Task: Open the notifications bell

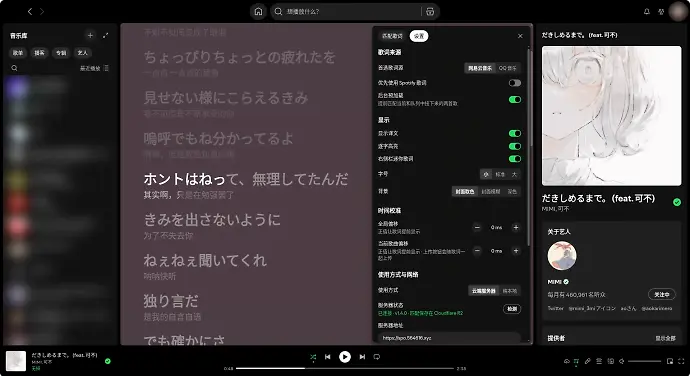Action: (x=646, y=11)
